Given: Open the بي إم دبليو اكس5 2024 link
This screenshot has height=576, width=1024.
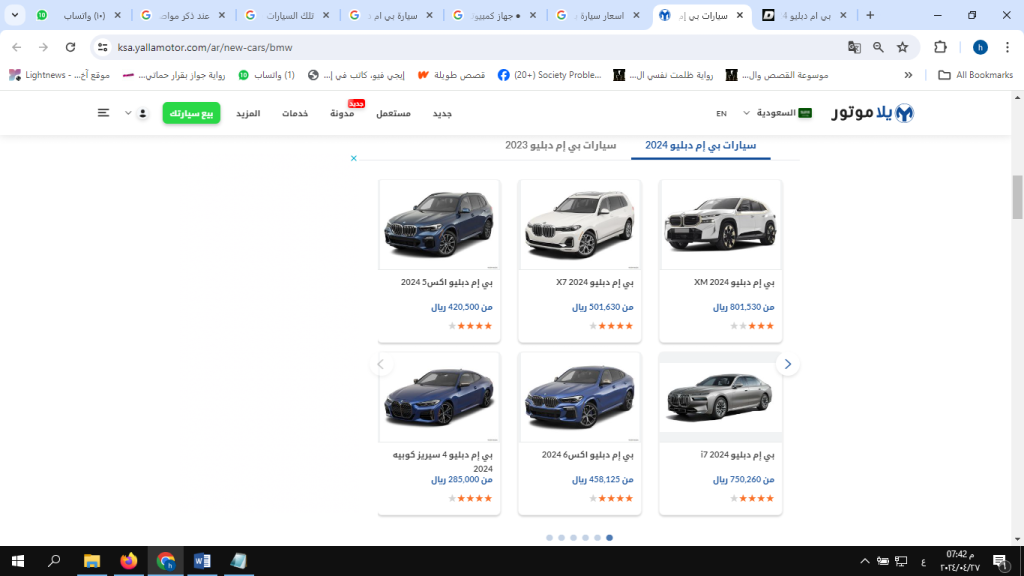Looking at the screenshot, I should click(447, 283).
